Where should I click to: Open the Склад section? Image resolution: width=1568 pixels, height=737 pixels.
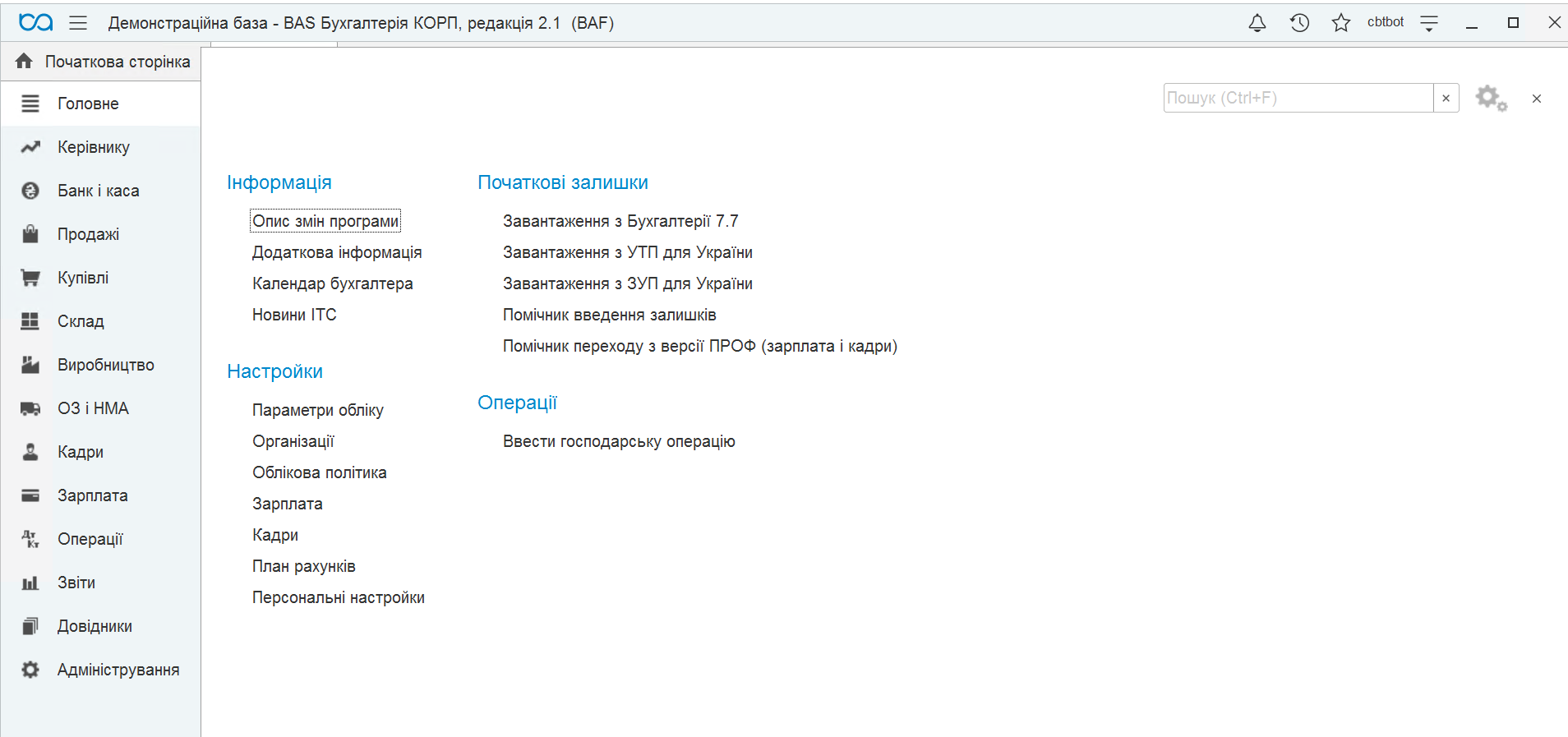pyautogui.click(x=101, y=321)
